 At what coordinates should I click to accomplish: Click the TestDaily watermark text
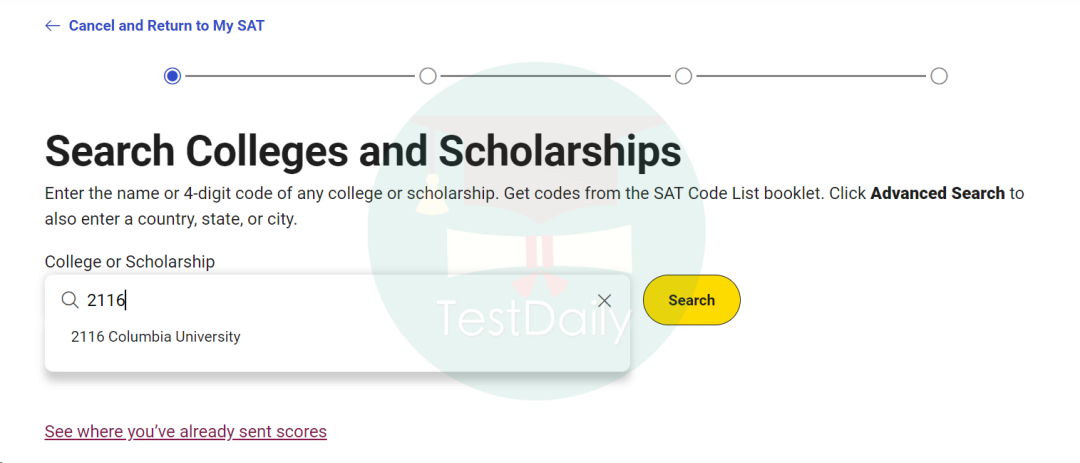(x=534, y=320)
